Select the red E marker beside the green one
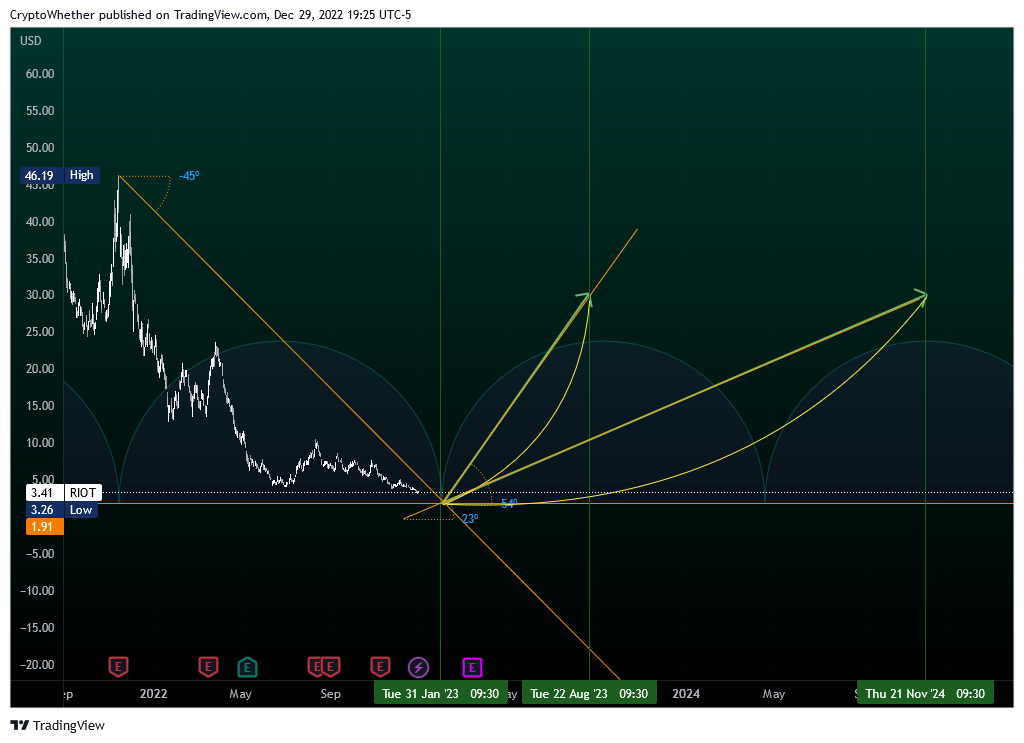 click(208, 667)
